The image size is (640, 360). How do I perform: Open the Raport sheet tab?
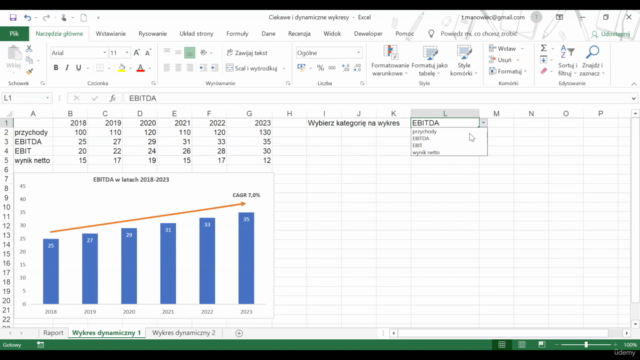click(53, 333)
